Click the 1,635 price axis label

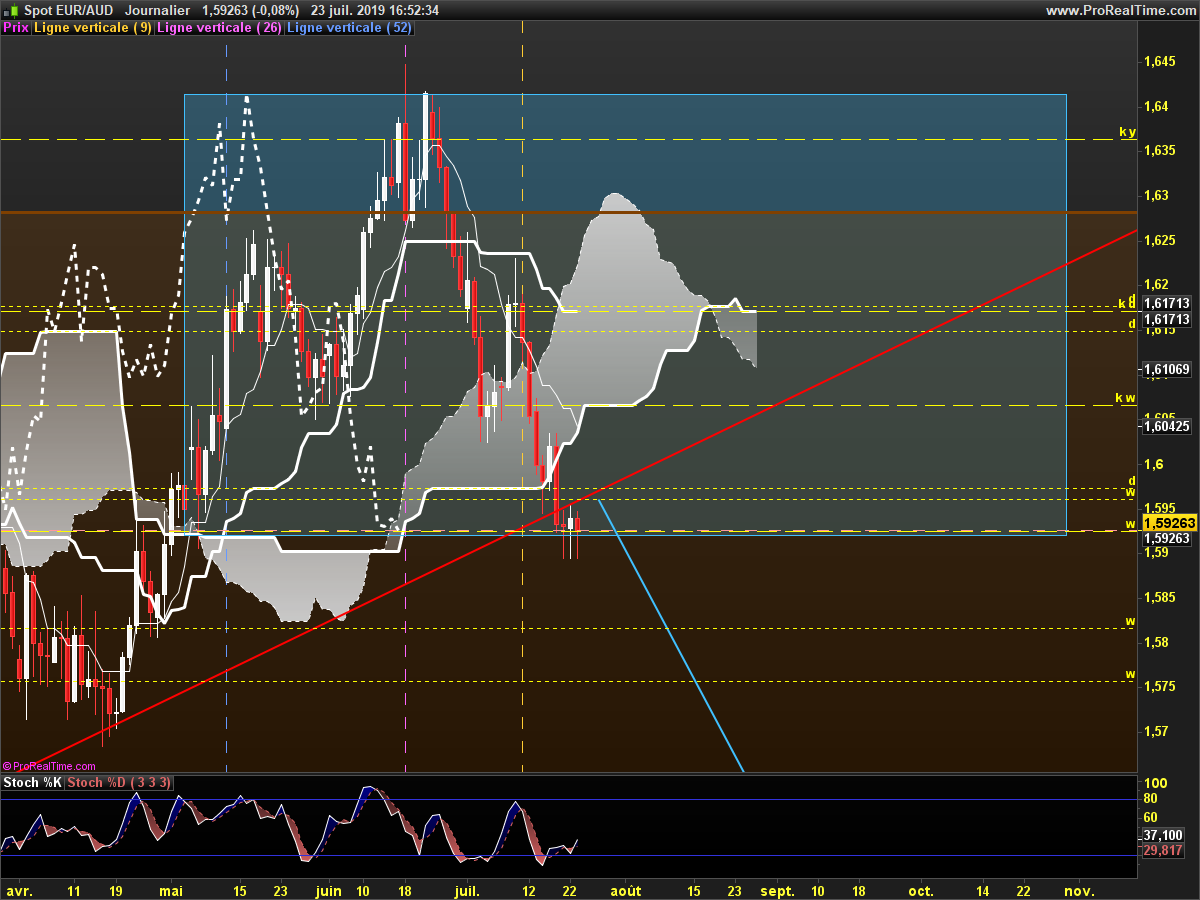pos(1158,151)
